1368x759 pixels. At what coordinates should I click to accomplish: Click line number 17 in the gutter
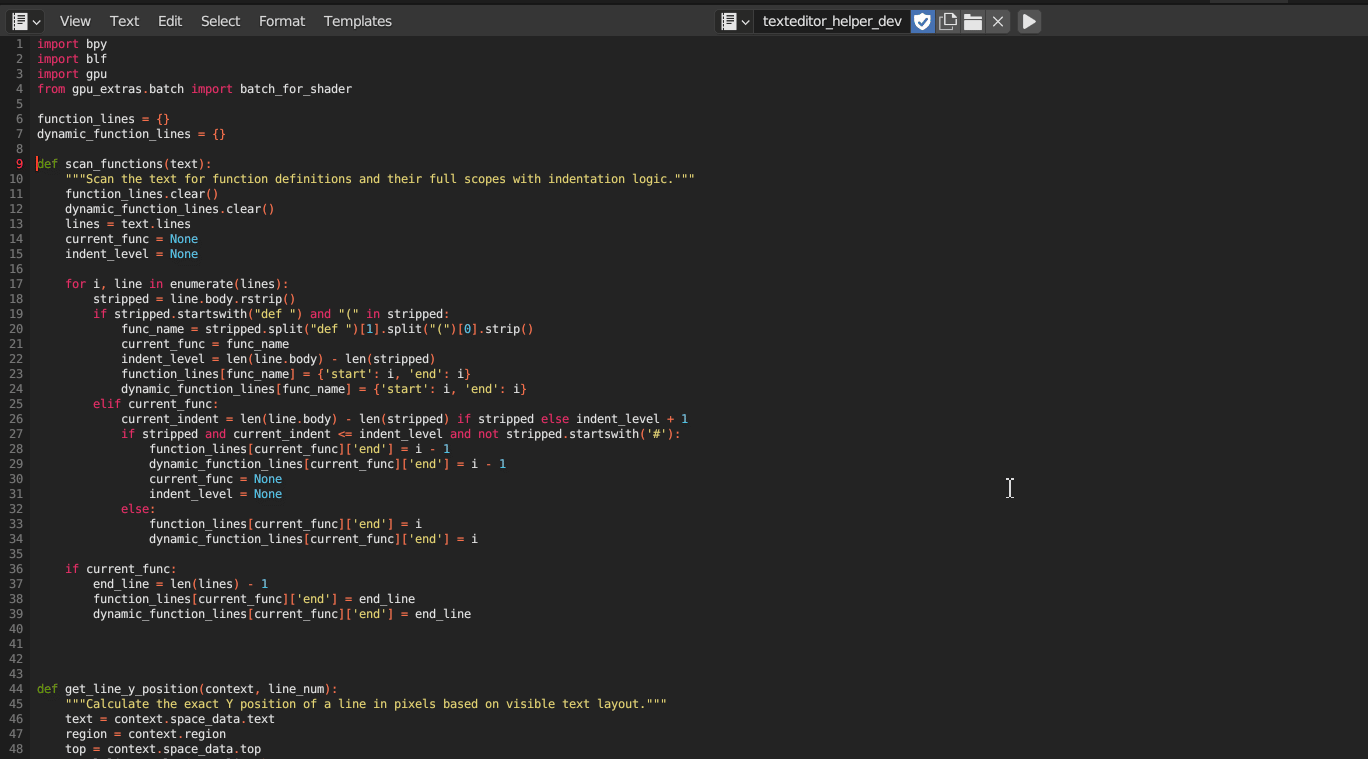[16, 284]
